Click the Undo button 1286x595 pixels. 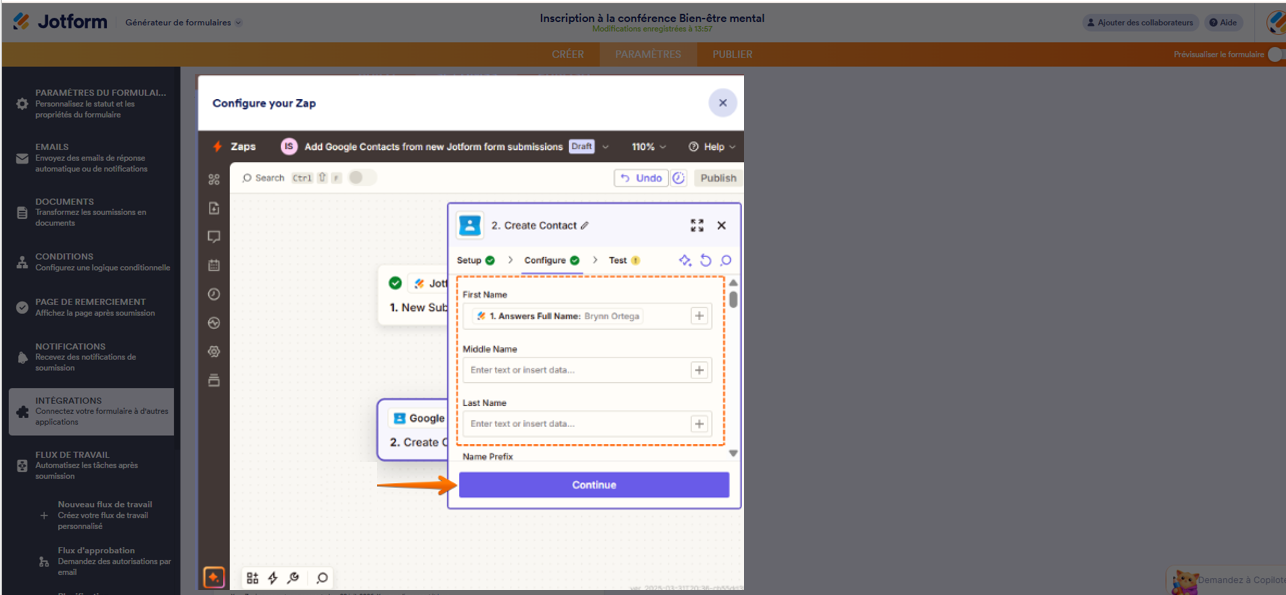640,178
